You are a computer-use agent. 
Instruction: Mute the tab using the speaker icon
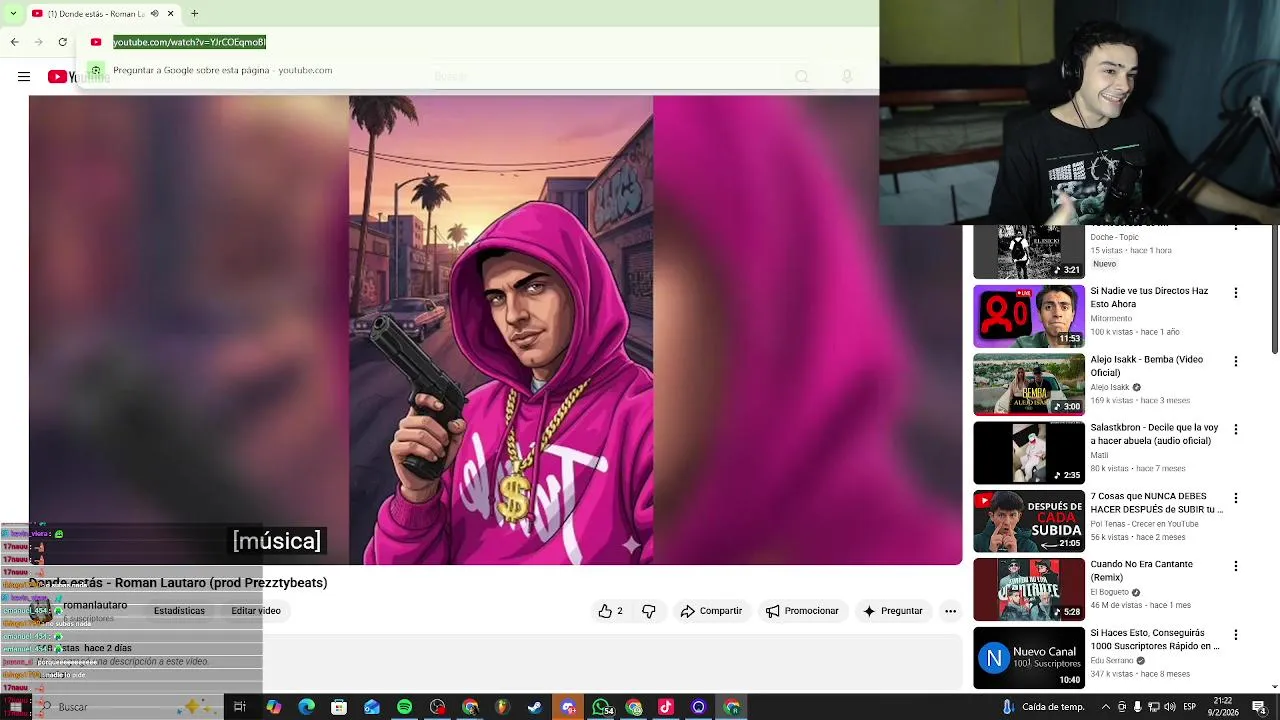[154, 14]
